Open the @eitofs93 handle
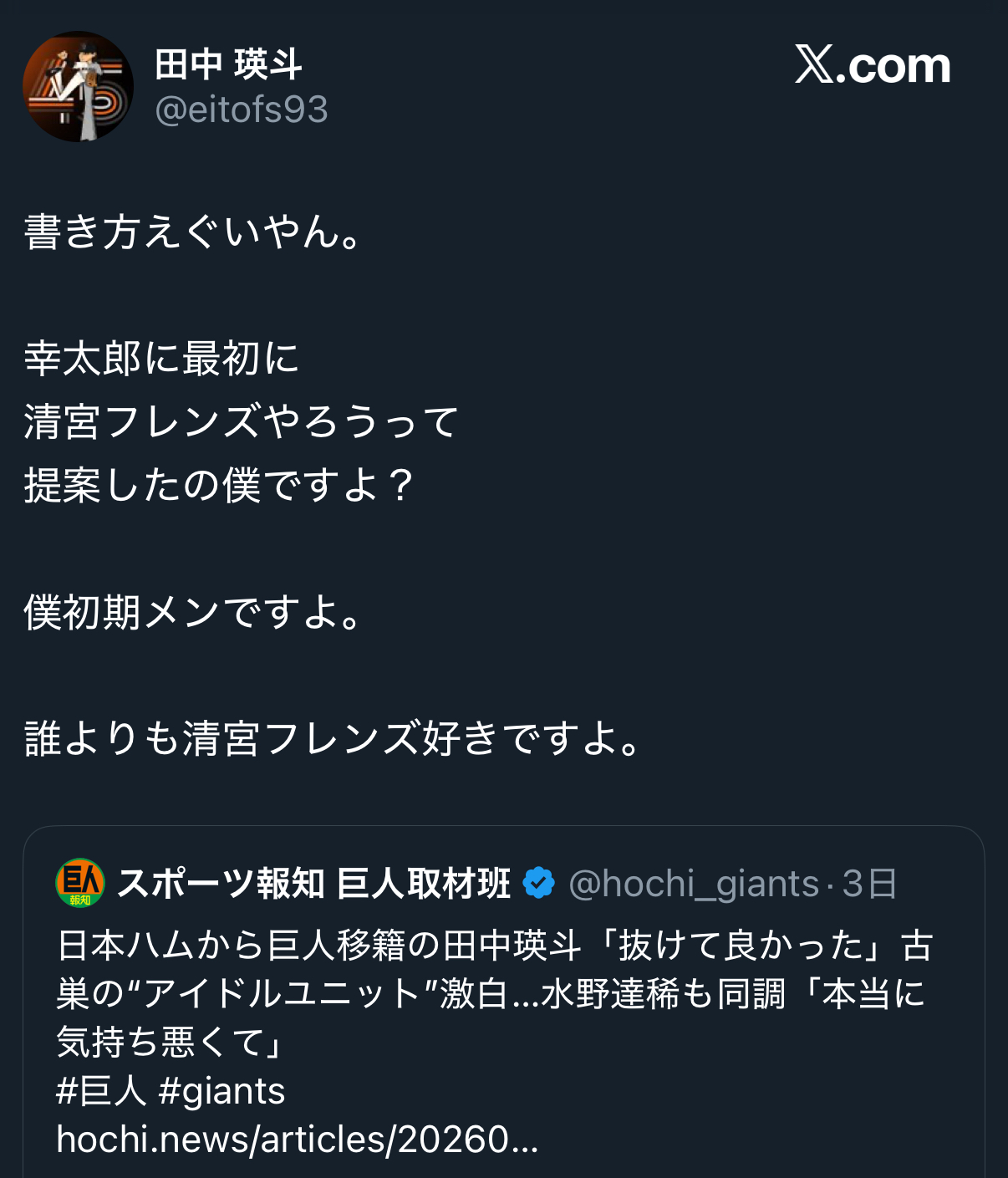Viewport: 1008px width, 1178px height. coord(241,110)
